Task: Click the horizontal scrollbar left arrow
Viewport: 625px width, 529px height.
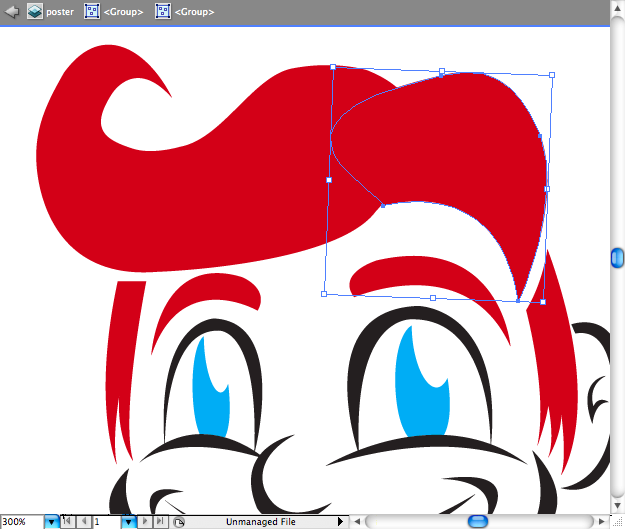Action: [x=357, y=521]
